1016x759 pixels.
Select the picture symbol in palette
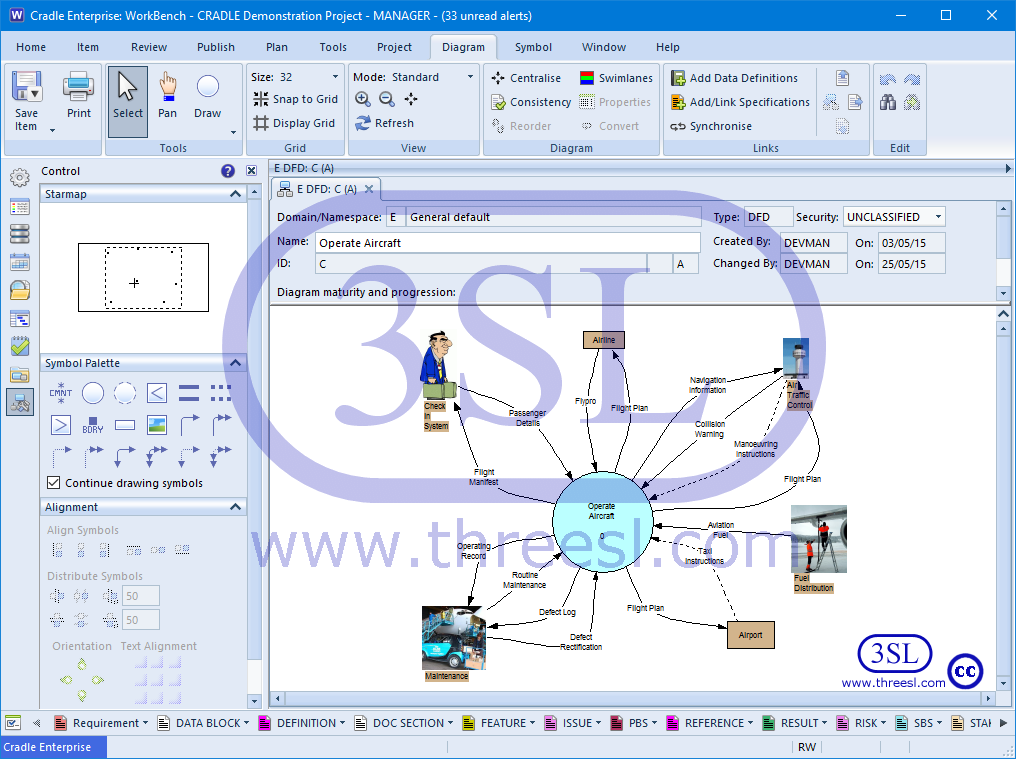point(157,425)
